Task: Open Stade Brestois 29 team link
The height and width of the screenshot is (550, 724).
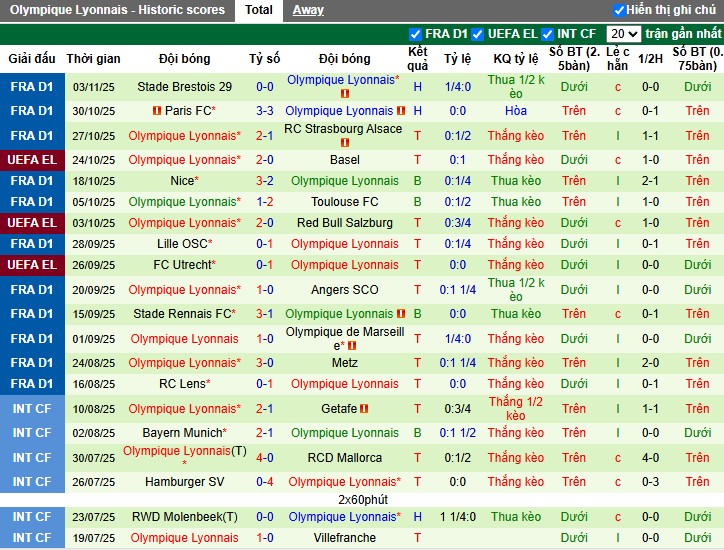Action: (x=184, y=87)
